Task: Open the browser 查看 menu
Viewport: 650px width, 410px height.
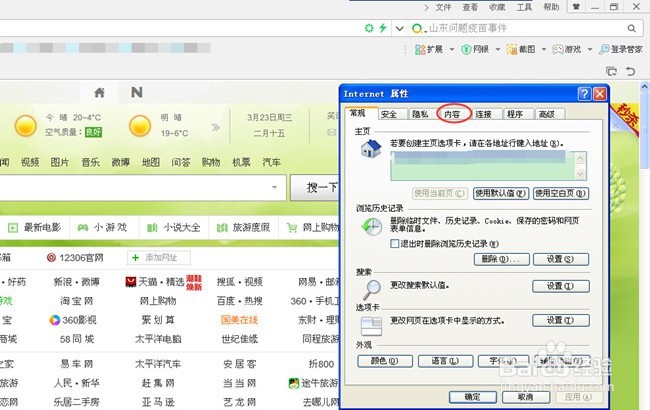Action: (470, 7)
